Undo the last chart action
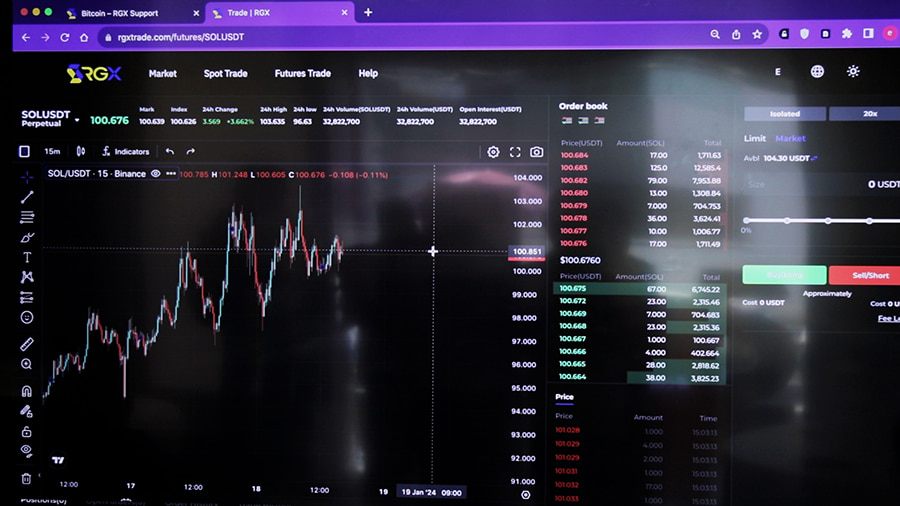 170,151
